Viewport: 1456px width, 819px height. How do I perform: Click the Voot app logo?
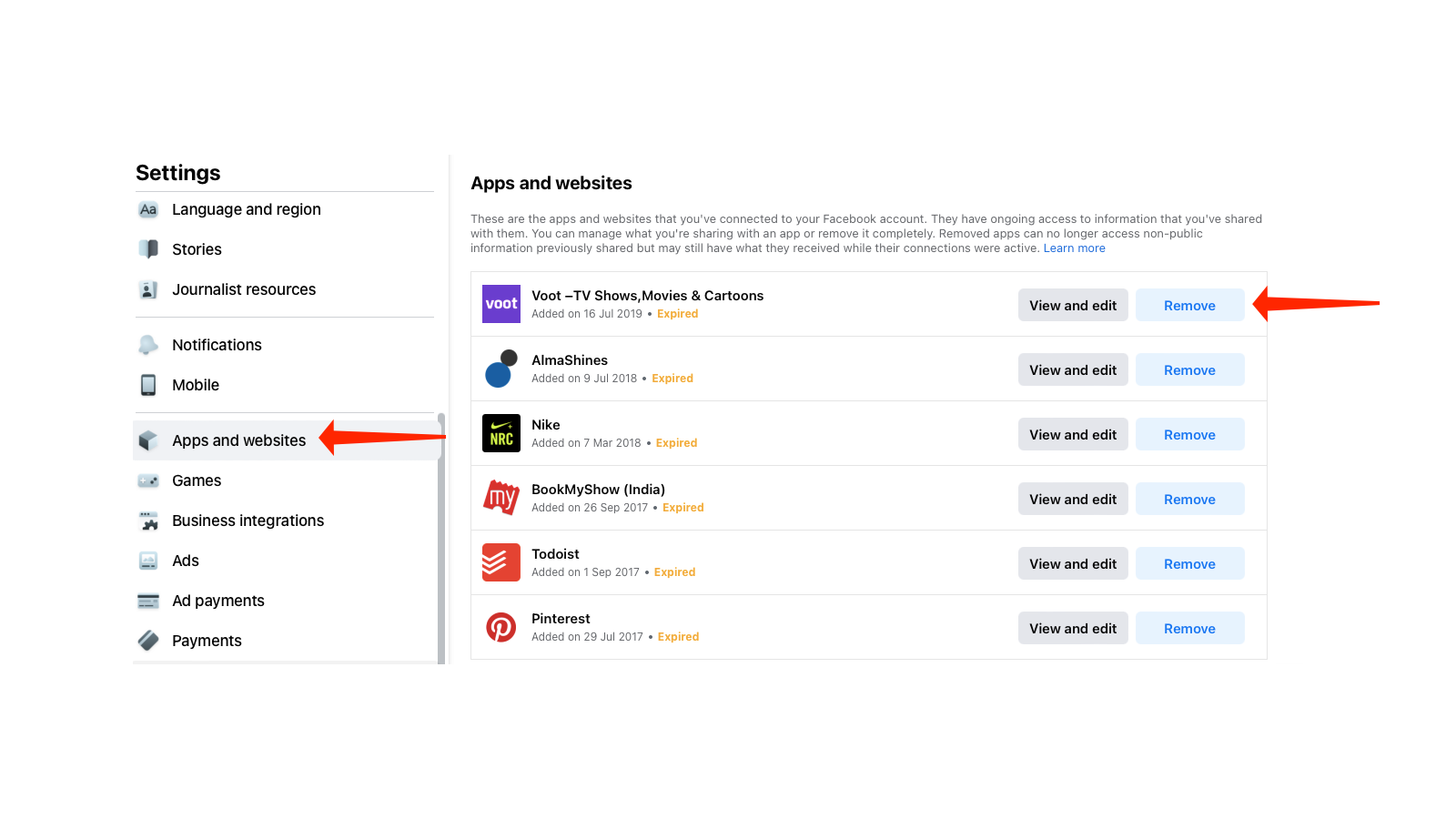pyautogui.click(x=501, y=304)
